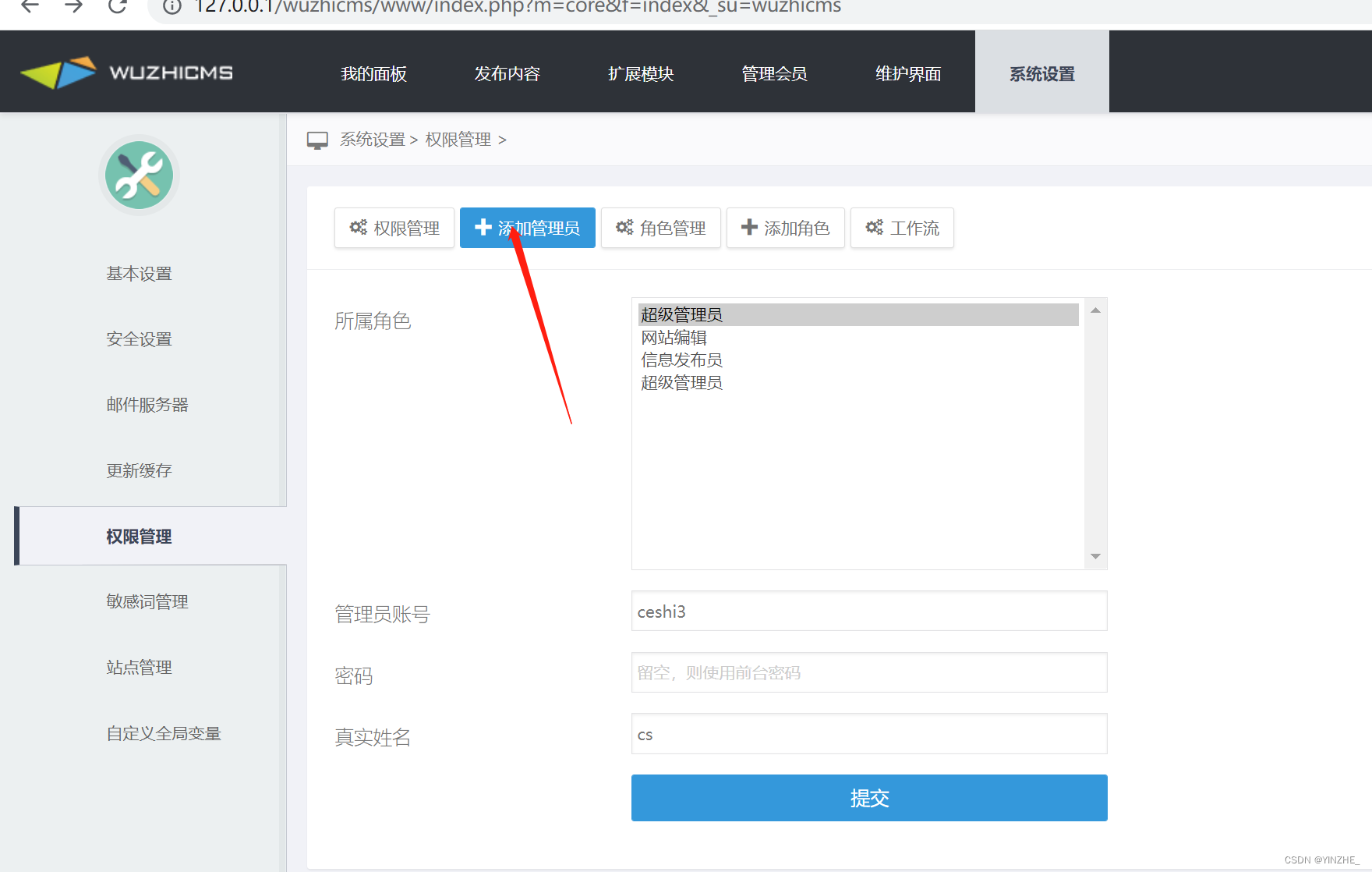Reload the page with refresh icon
This screenshot has height=872, width=1372.
coord(118,6)
